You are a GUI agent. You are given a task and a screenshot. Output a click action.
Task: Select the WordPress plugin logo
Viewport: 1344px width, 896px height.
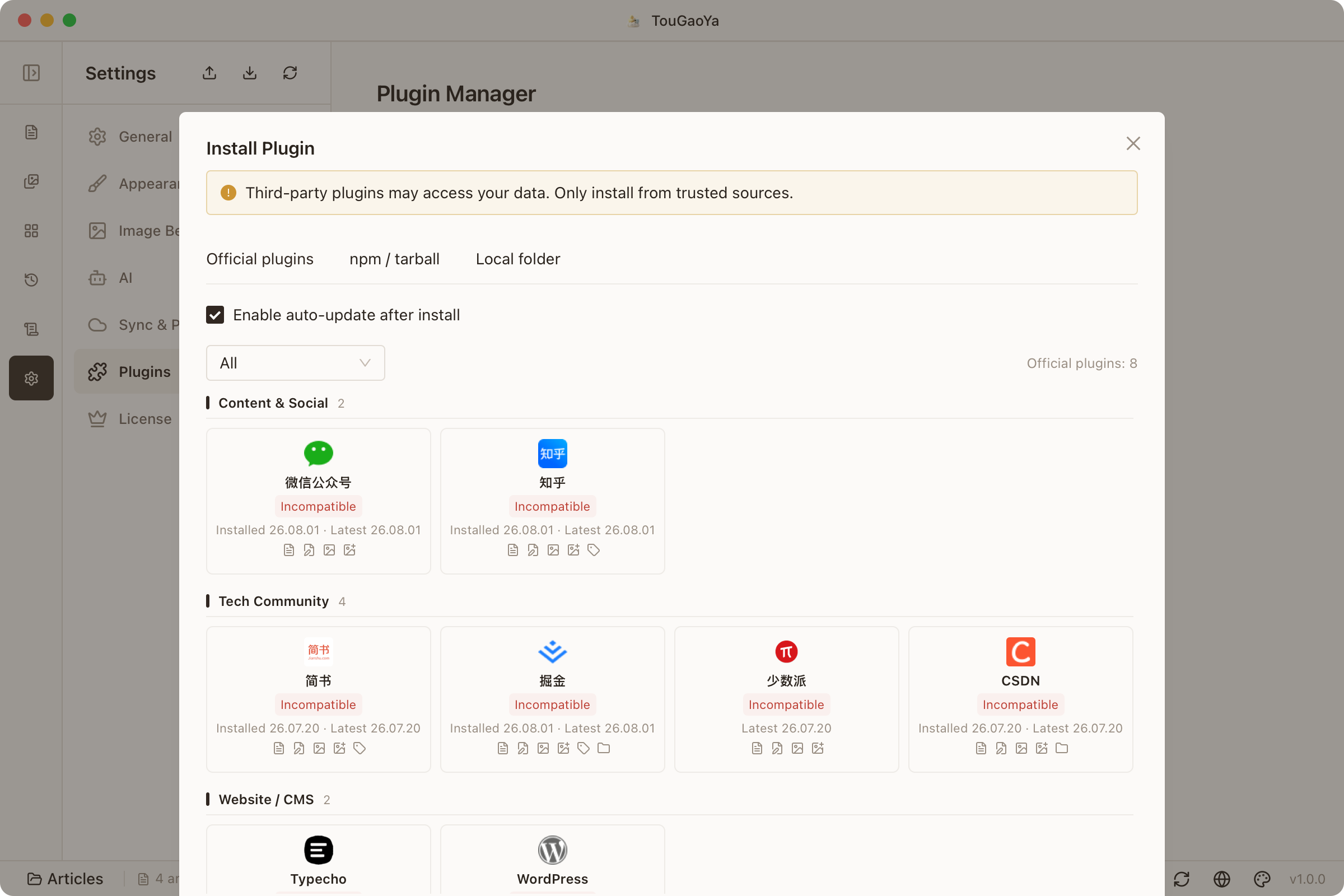(x=553, y=850)
